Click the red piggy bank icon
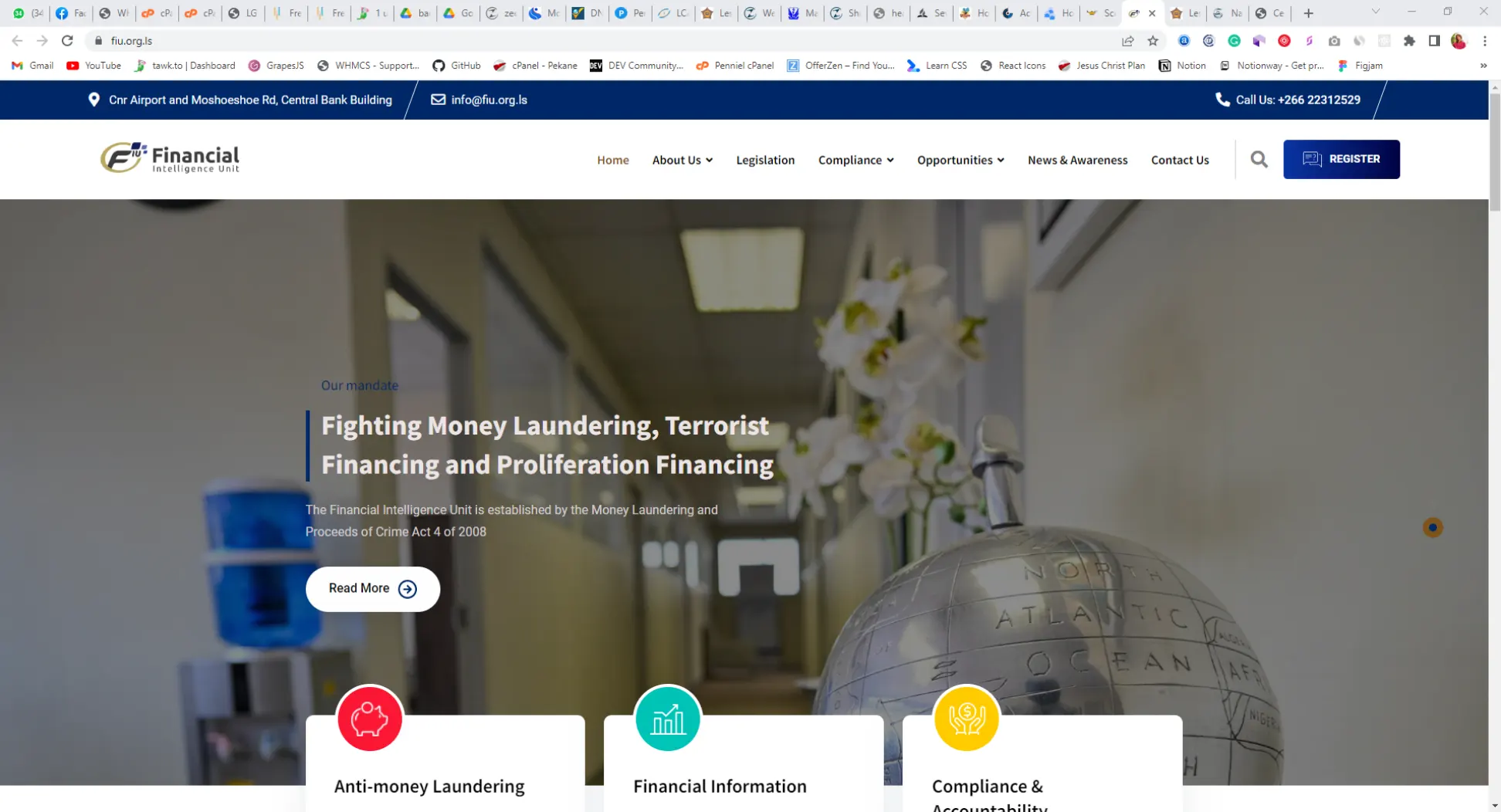Screen dimensions: 1501x812 370,719
